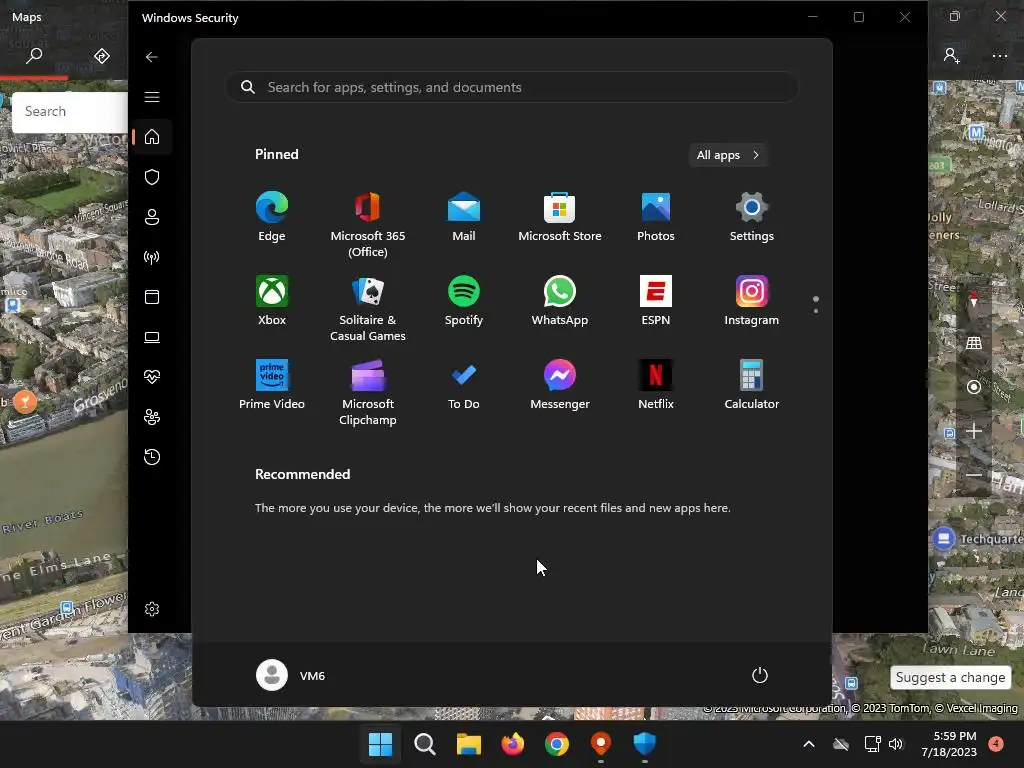
Task: Open the Edge browser from pinned apps
Action: (x=272, y=217)
